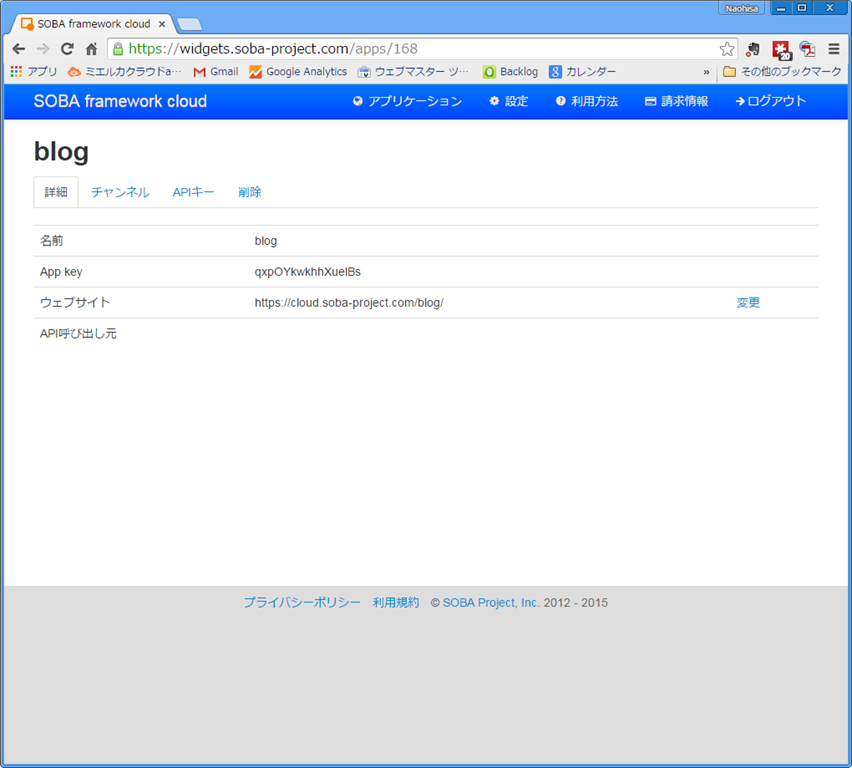This screenshot has width=852, height=768.
Task: Click the 変更 link for website
Action: pos(748,303)
